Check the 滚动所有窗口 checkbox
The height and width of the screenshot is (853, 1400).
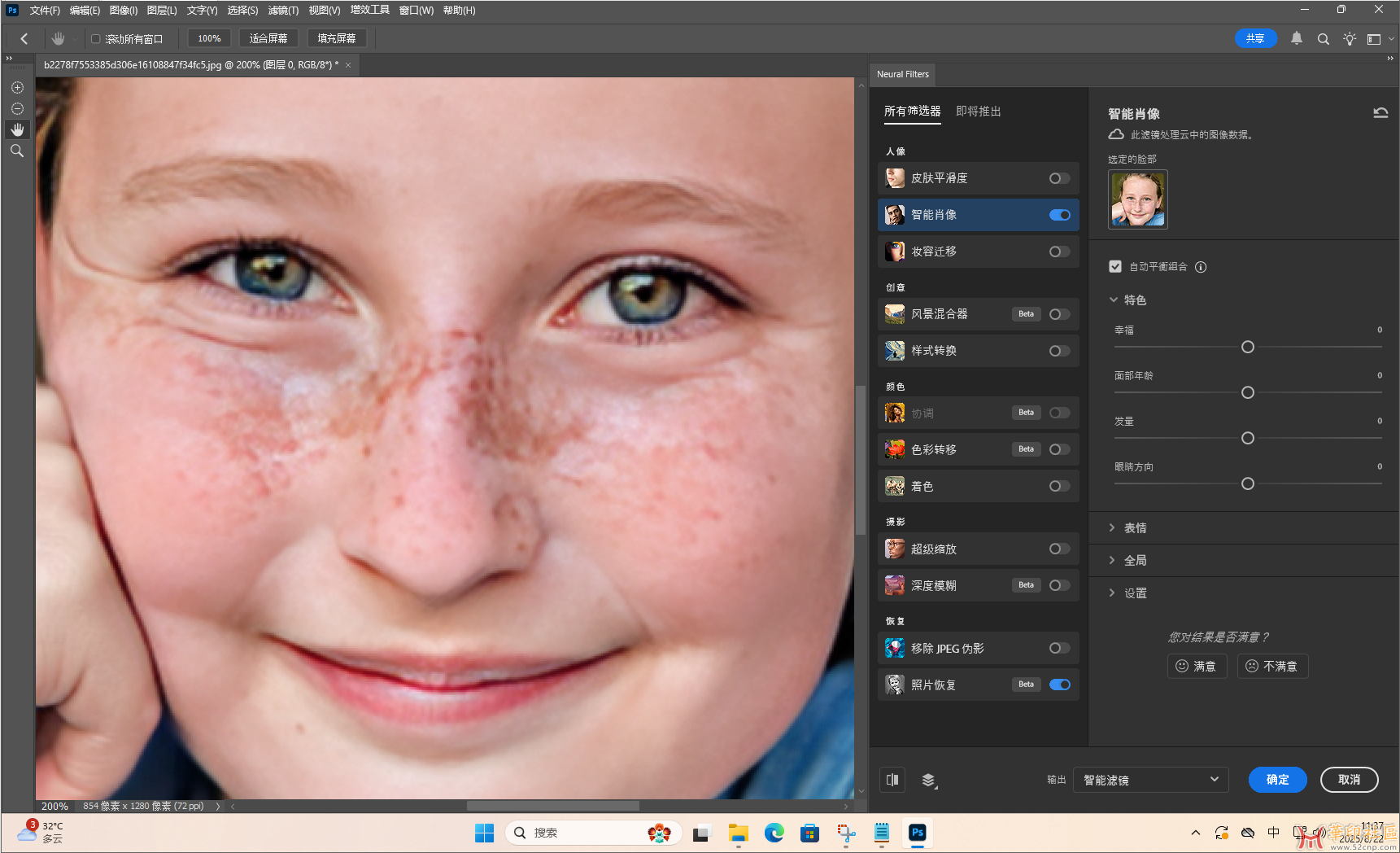point(95,38)
